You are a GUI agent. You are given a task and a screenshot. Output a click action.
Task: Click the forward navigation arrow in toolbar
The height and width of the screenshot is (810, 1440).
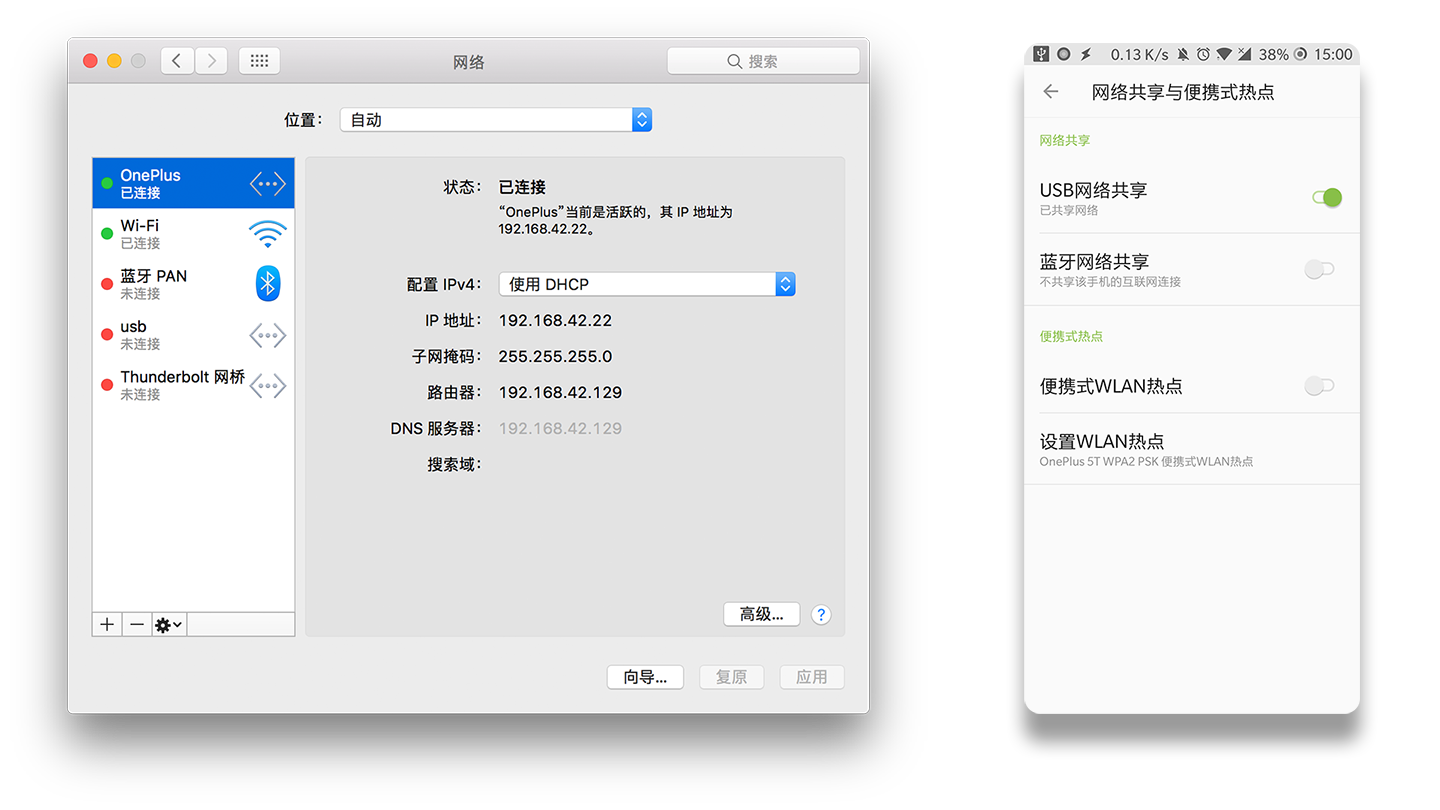pyautogui.click(x=211, y=61)
